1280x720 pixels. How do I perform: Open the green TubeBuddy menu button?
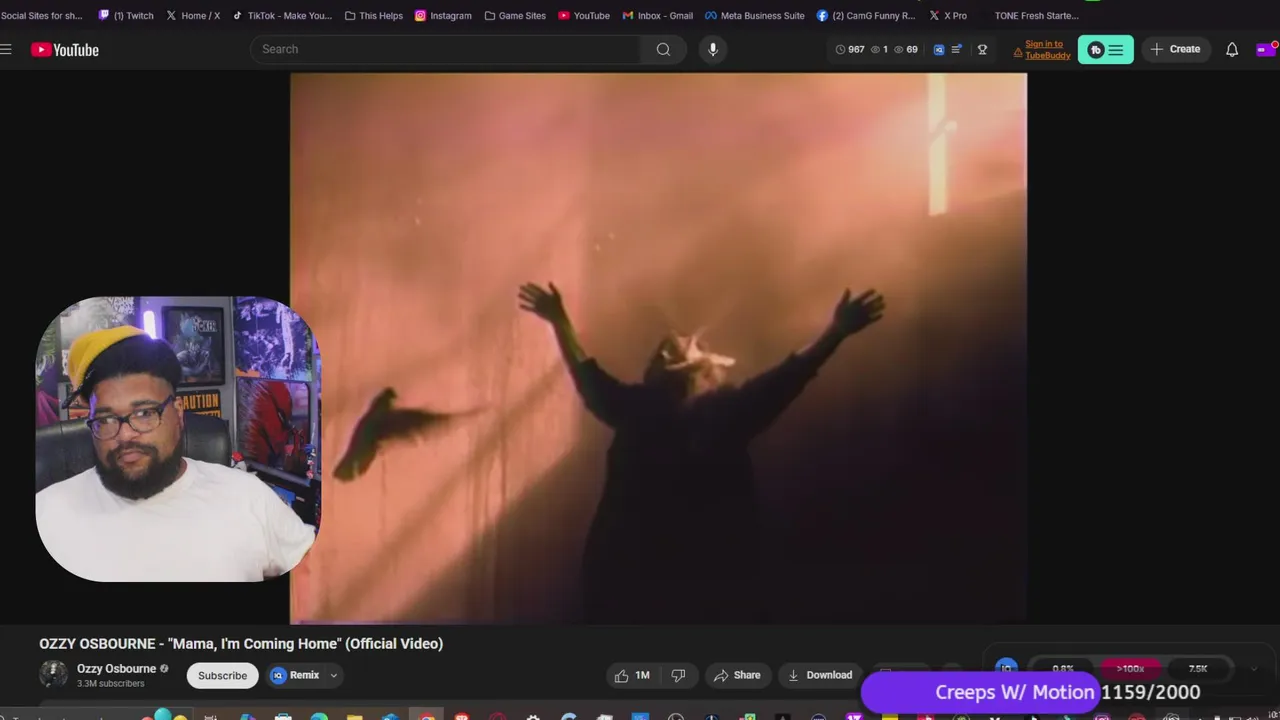(x=1106, y=50)
